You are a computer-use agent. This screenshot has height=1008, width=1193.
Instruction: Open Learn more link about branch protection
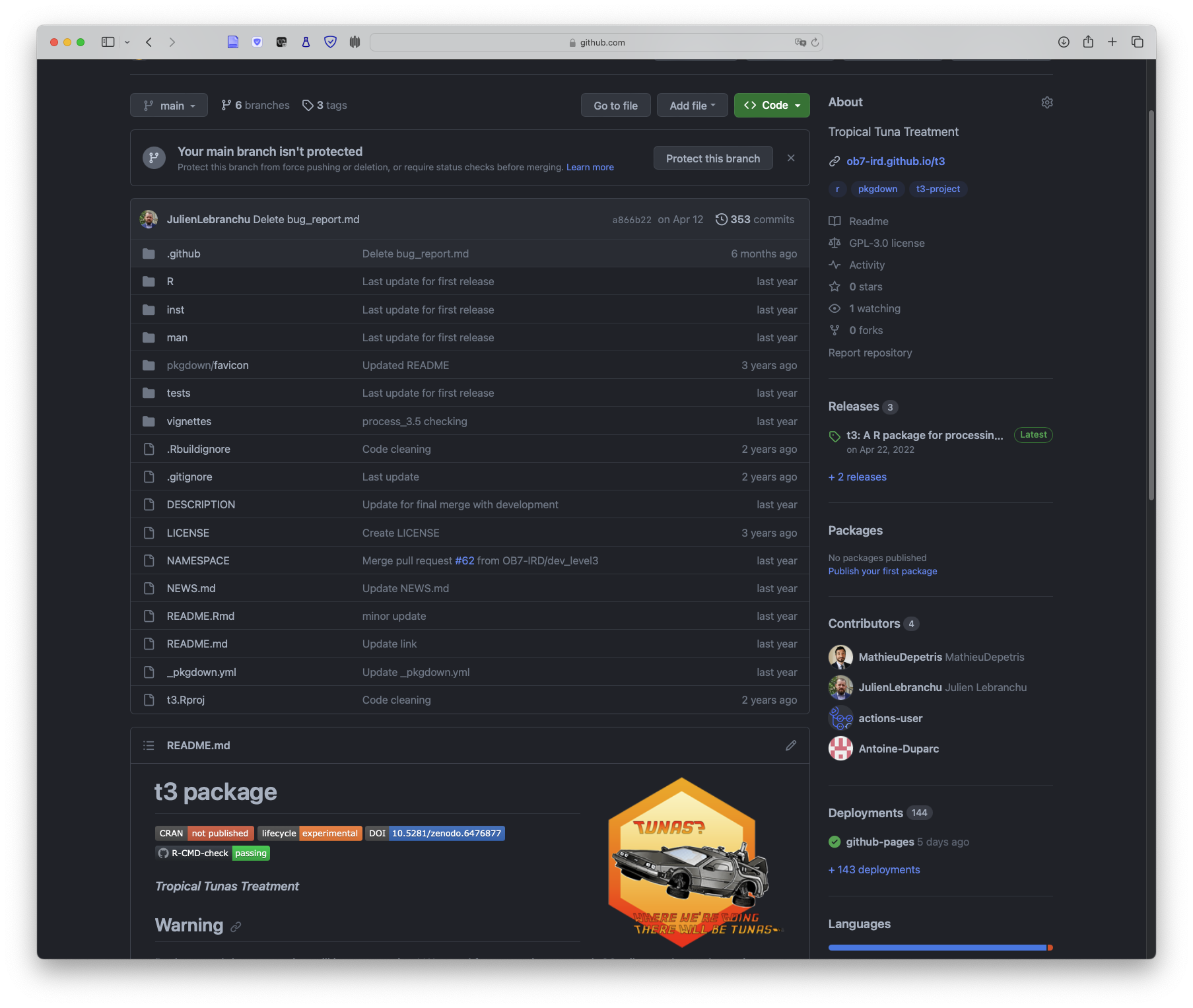pyautogui.click(x=590, y=167)
